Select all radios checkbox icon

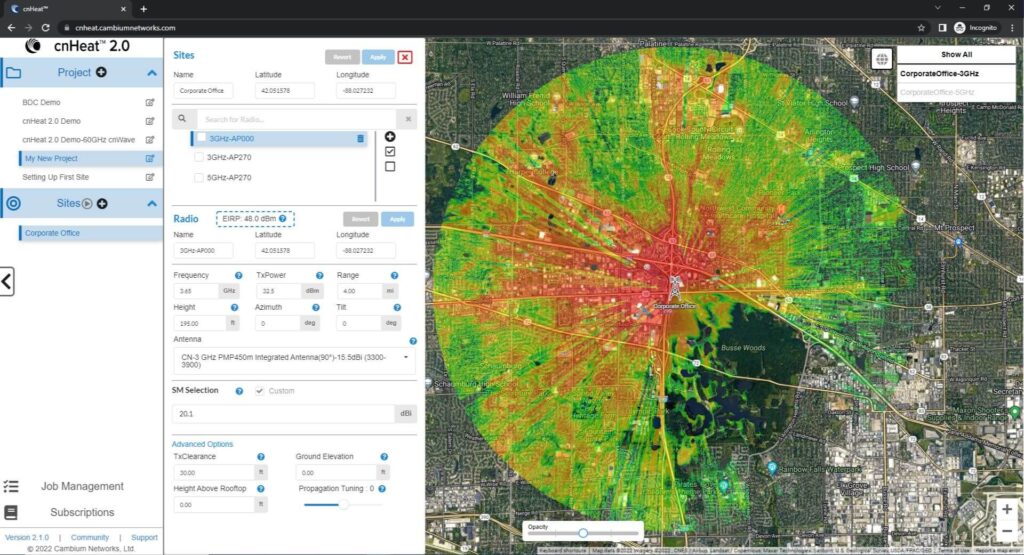[x=390, y=151]
